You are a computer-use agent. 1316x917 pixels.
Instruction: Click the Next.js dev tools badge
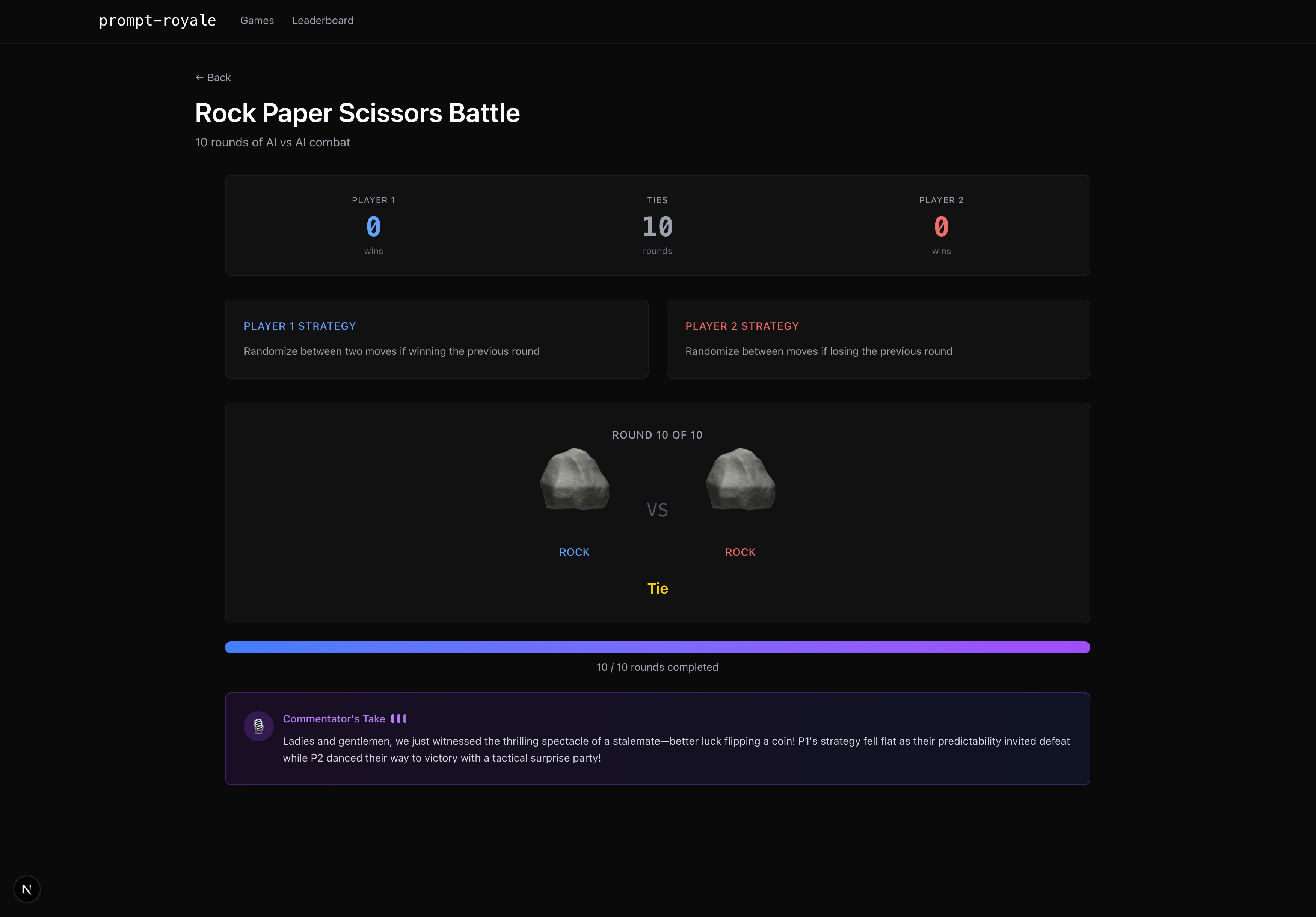pyautogui.click(x=27, y=889)
